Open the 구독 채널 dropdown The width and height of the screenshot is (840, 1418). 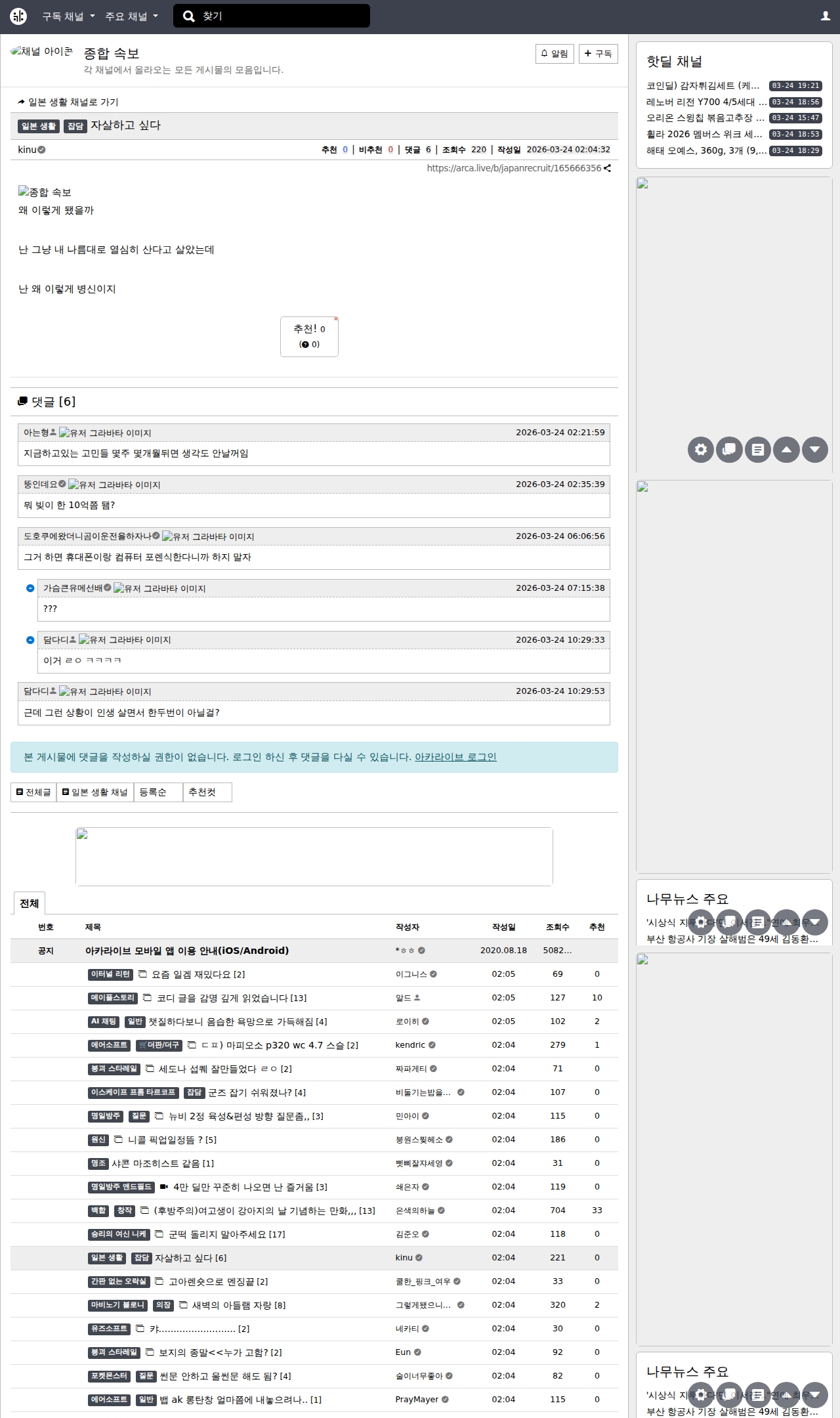click(x=68, y=16)
